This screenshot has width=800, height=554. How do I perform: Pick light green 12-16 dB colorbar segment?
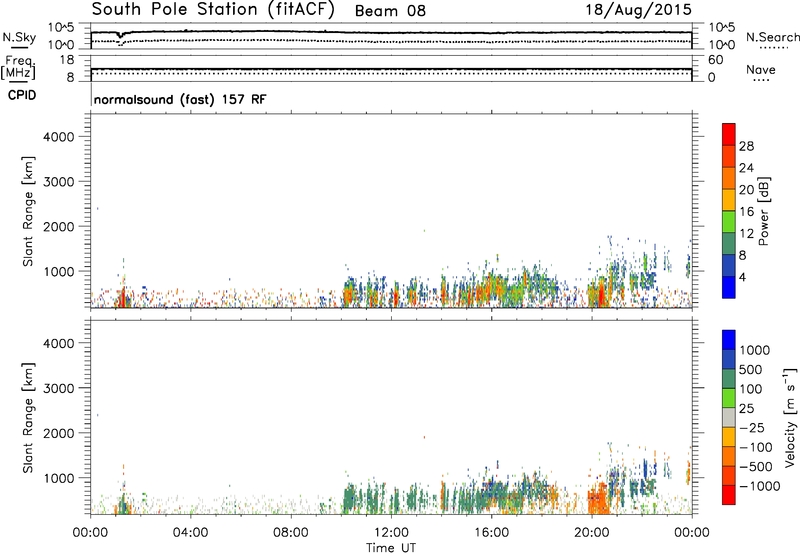[729, 221]
